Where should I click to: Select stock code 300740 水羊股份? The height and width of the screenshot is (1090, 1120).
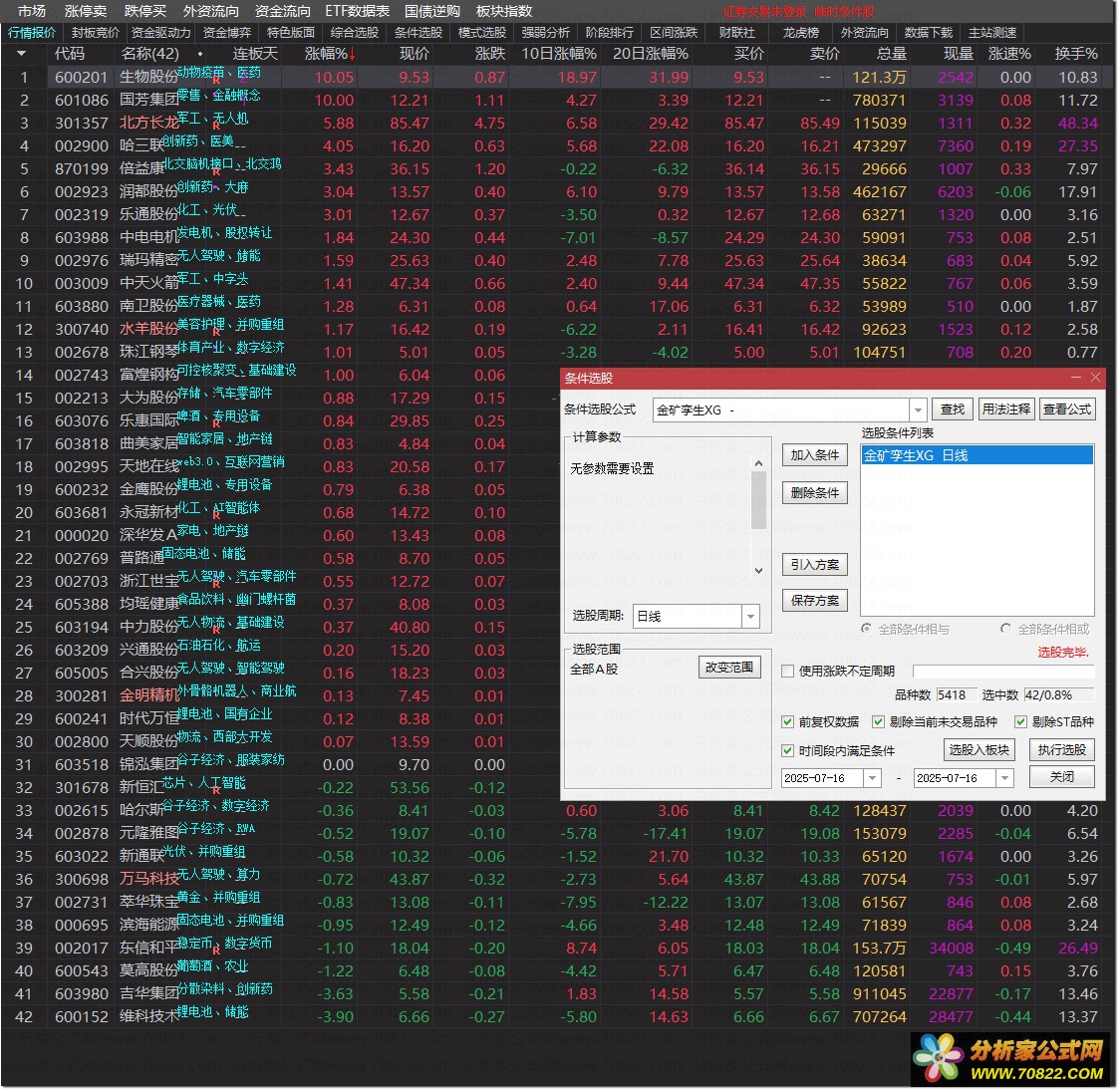[x=81, y=329]
